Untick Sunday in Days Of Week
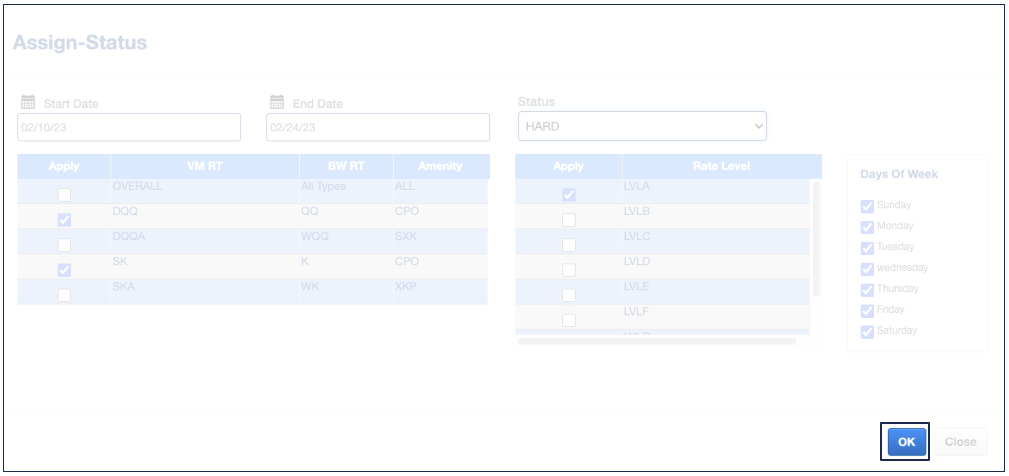This screenshot has width=1009, height=476. 867,206
